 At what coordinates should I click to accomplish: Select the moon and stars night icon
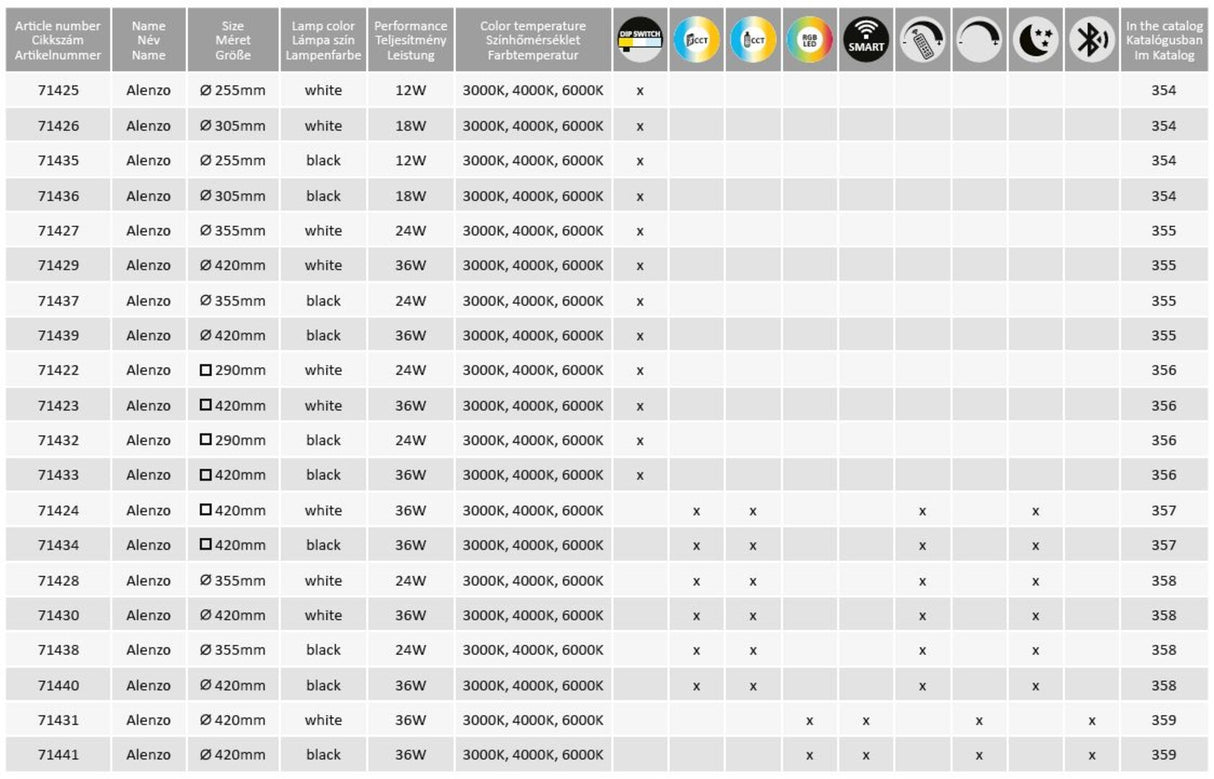click(1035, 40)
